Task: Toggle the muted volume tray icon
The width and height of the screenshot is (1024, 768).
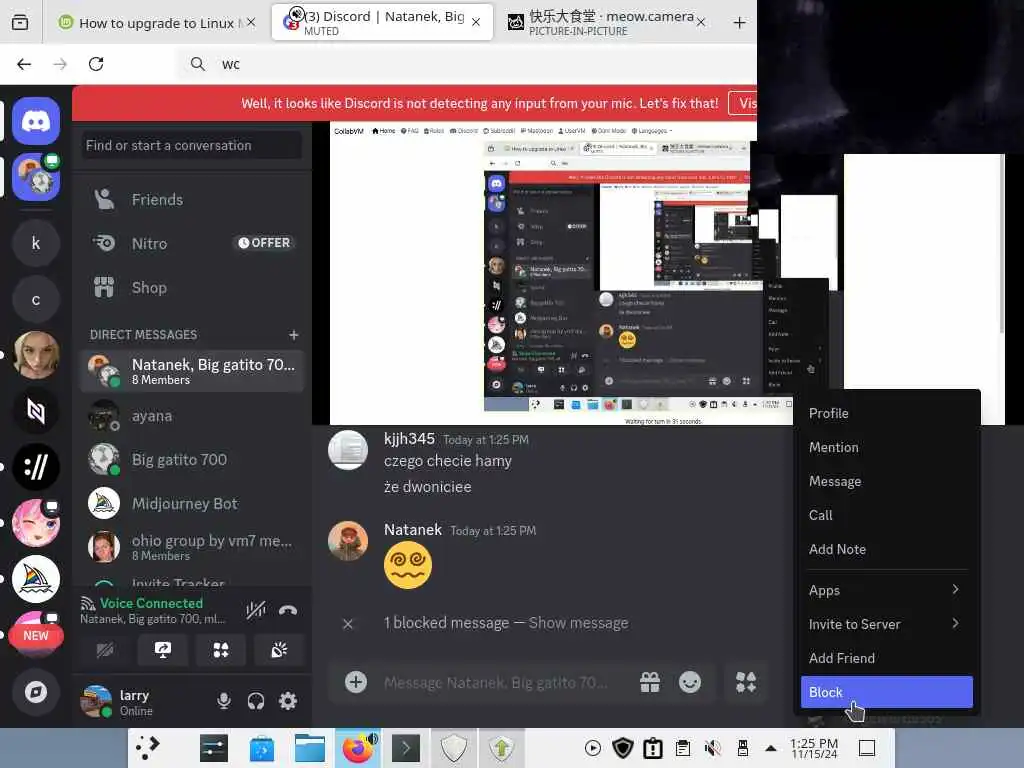Action: (x=712, y=748)
